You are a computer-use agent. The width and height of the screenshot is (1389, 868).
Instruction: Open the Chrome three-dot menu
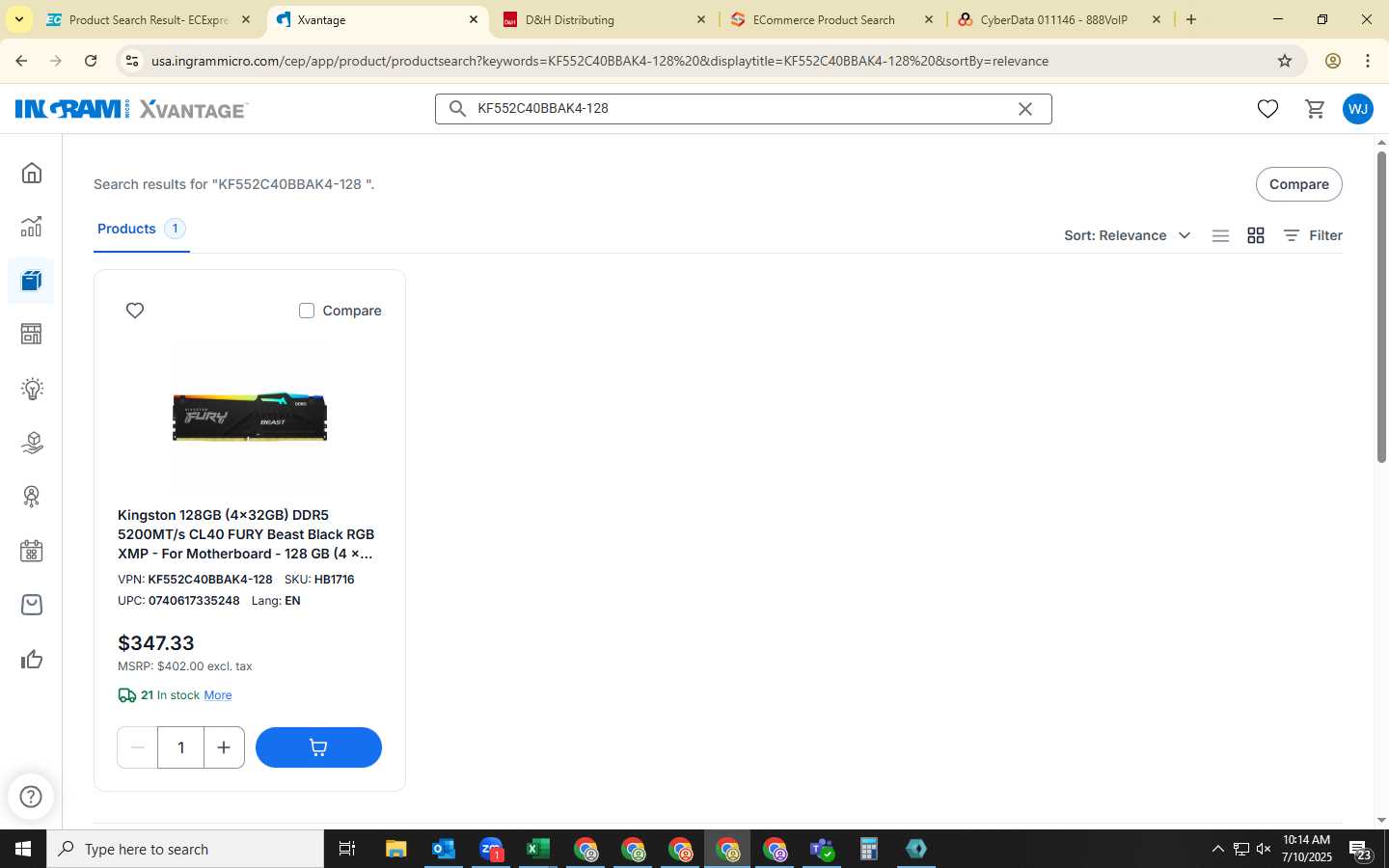coord(1368,61)
